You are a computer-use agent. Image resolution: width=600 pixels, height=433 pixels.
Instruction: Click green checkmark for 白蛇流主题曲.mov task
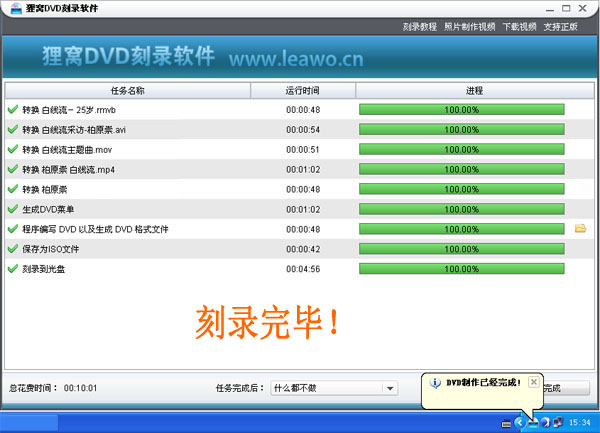(13, 149)
